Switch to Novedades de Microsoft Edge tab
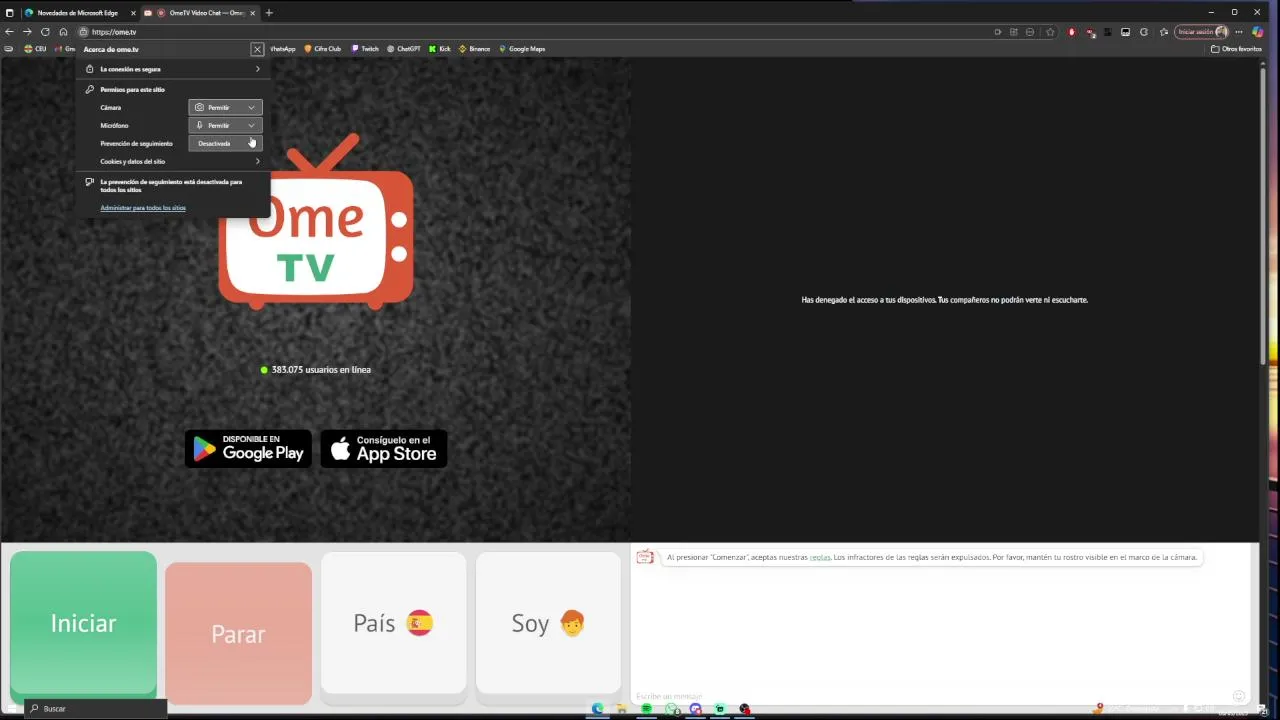 (78, 13)
